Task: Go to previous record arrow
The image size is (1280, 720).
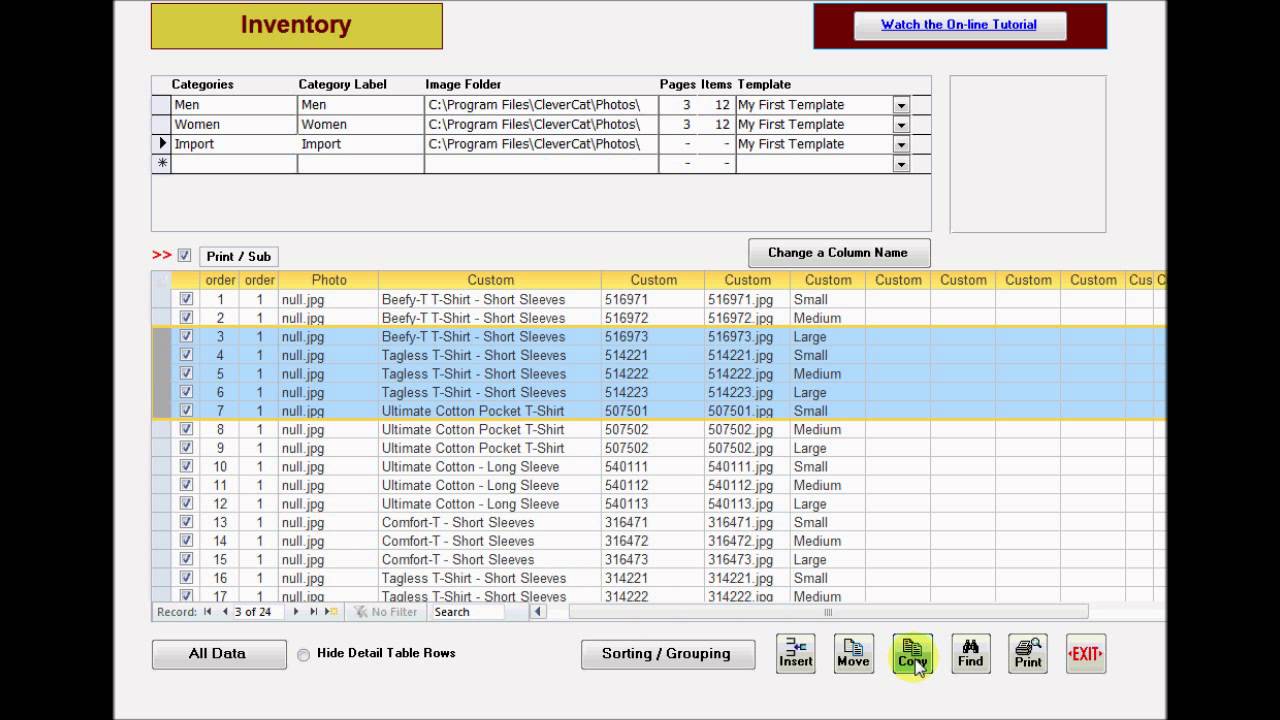Action: (x=225, y=612)
